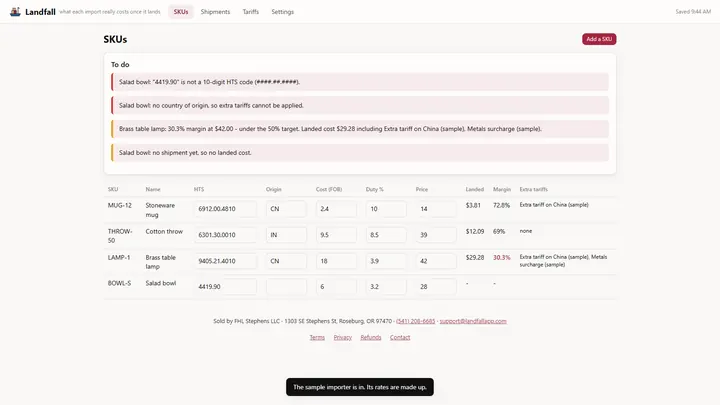Click the Brass table lamp margin warning
Screen dimensions: 720x405
[360, 129]
